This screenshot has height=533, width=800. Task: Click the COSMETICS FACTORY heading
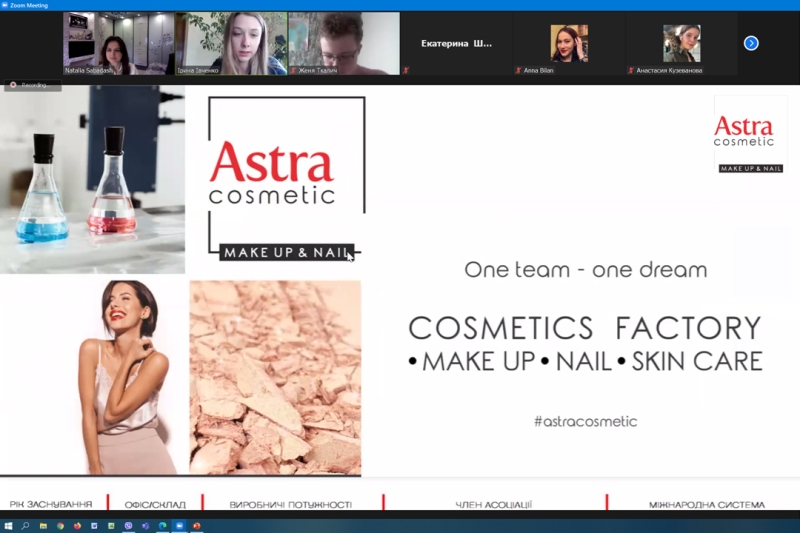585,327
